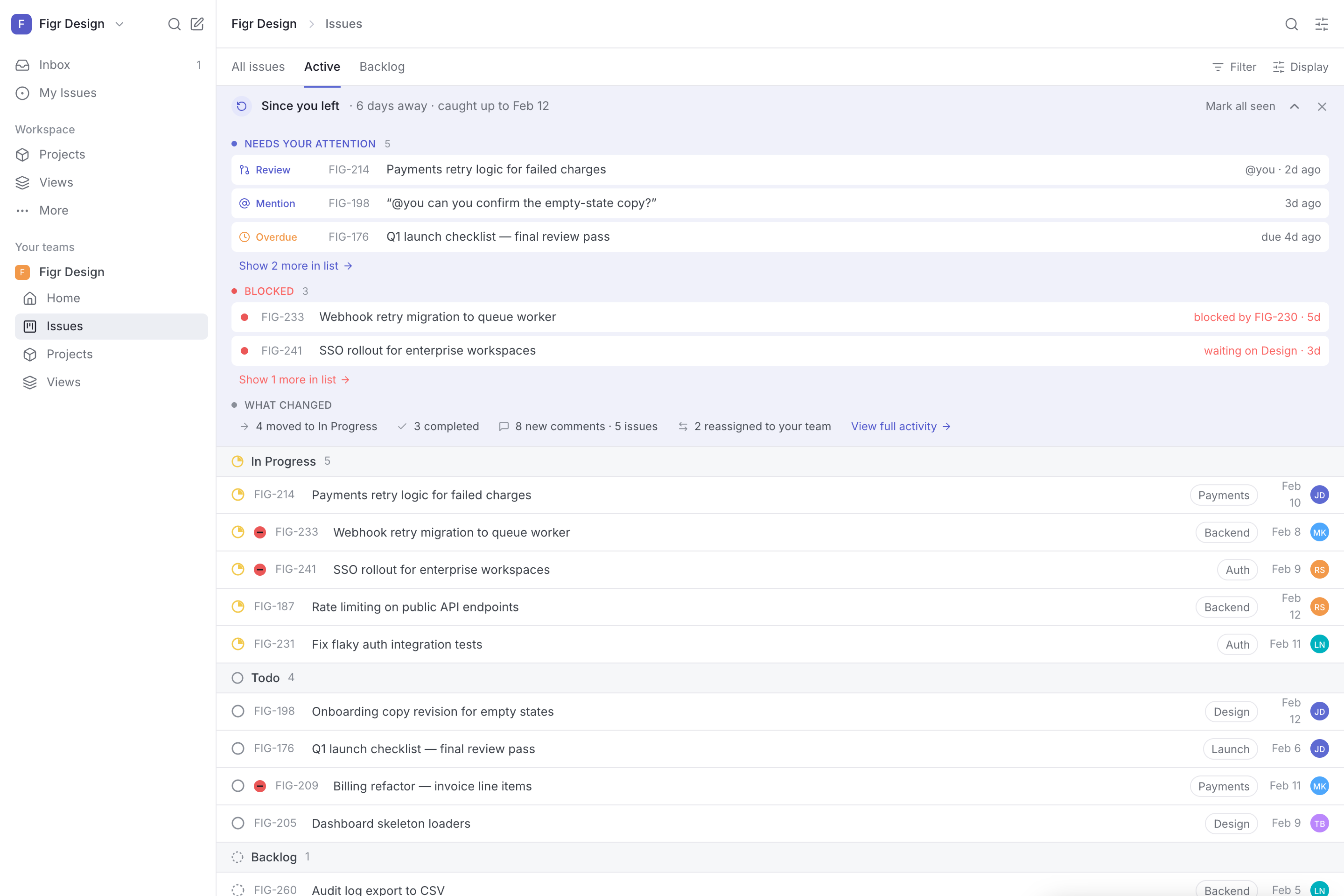Click the Overdue clock icon for FIG-176

[244, 237]
